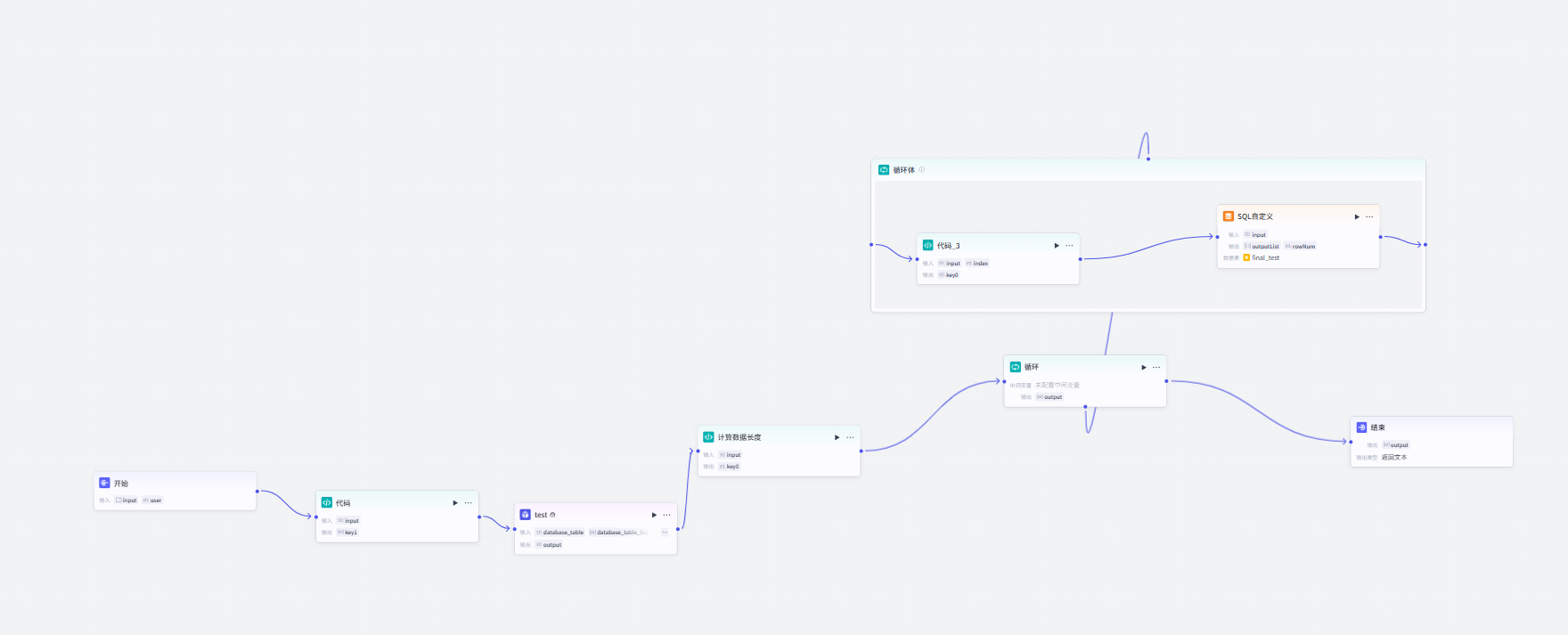Run the 循环 loop node
The image size is (1568, 635).
[x=1144, y=367]
